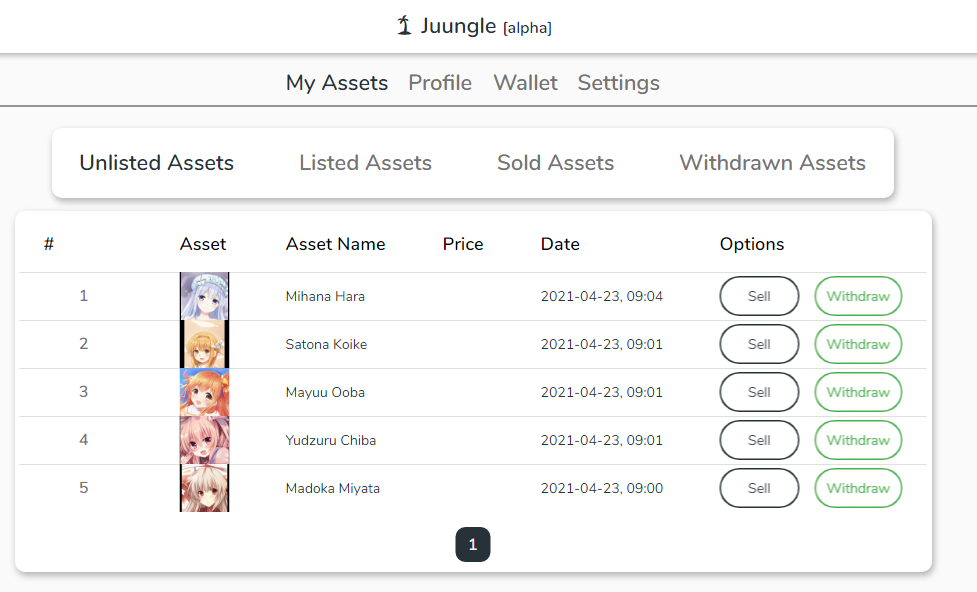
Task: Switch to the Sold Assets tab
Action: point(555,163)
